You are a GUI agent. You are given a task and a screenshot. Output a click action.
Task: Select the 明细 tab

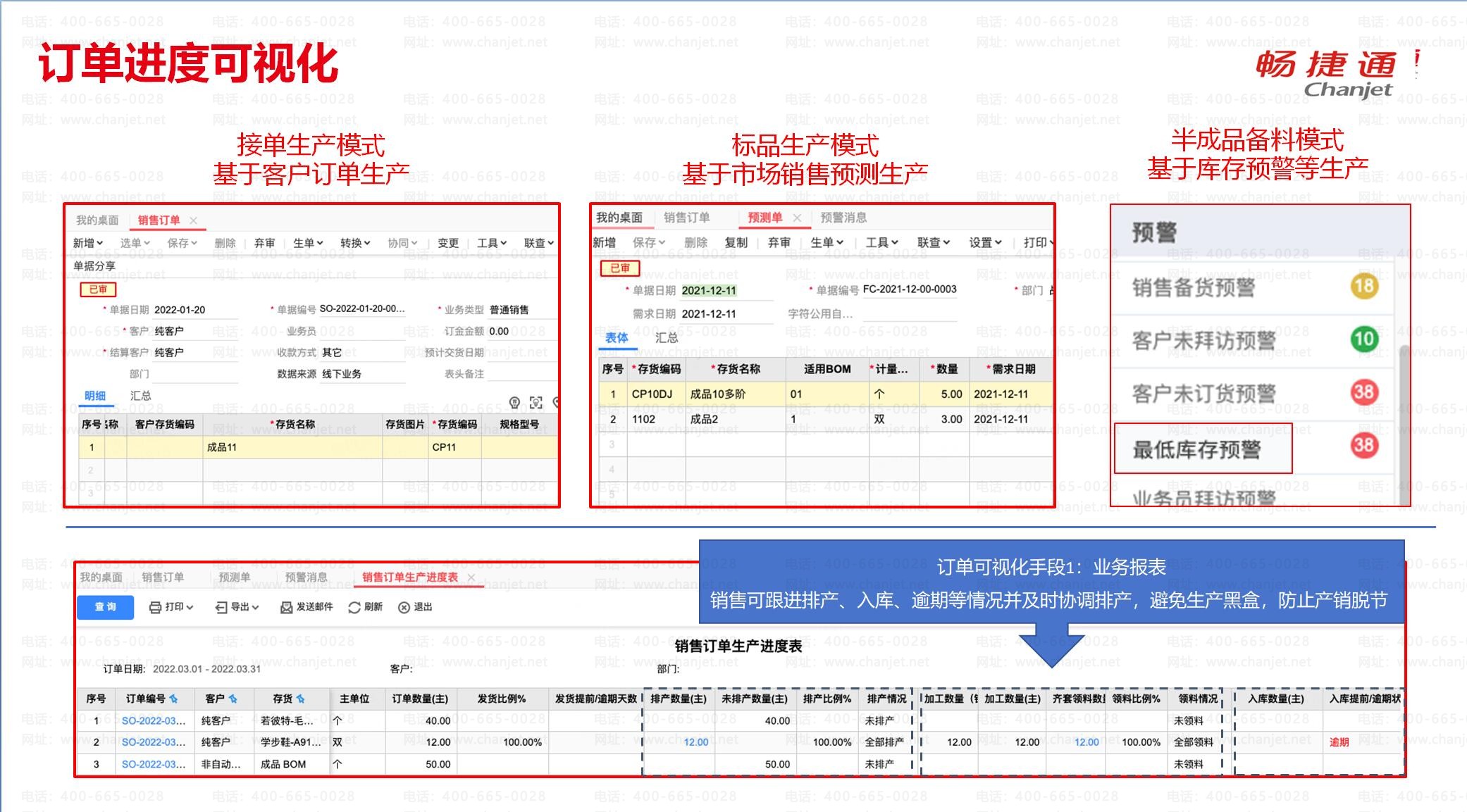coord(95,396)
